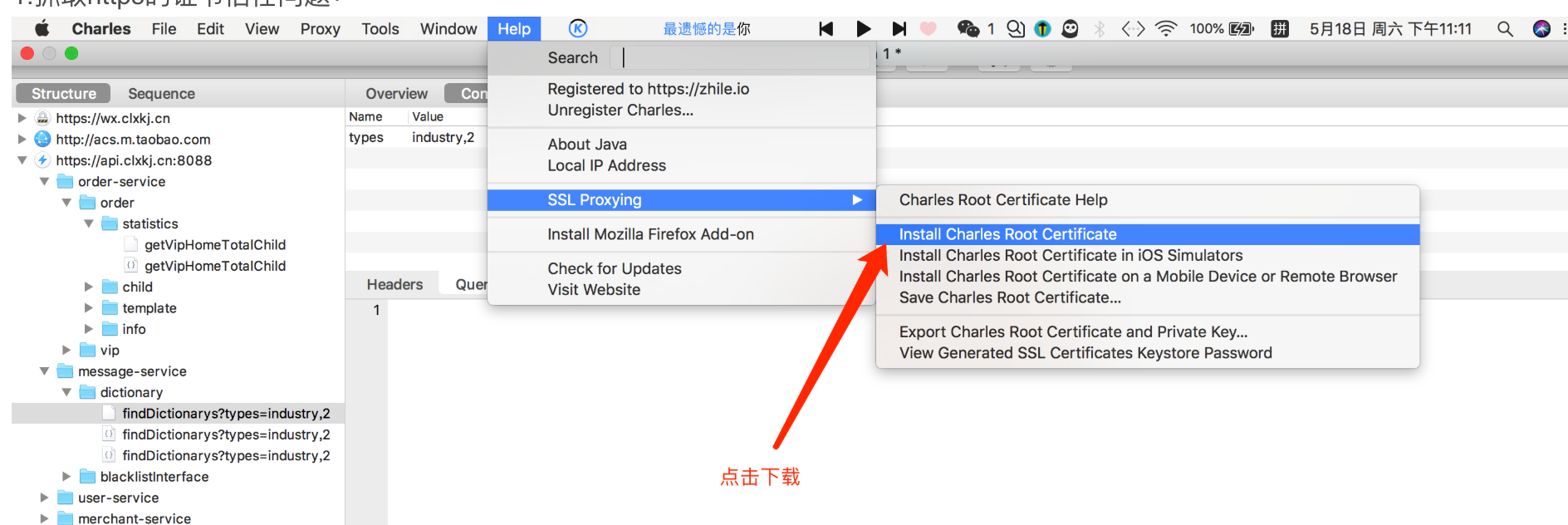1568x525 pixels.
Task: Click the battery status icon
Action: [x=1241, y=29]
